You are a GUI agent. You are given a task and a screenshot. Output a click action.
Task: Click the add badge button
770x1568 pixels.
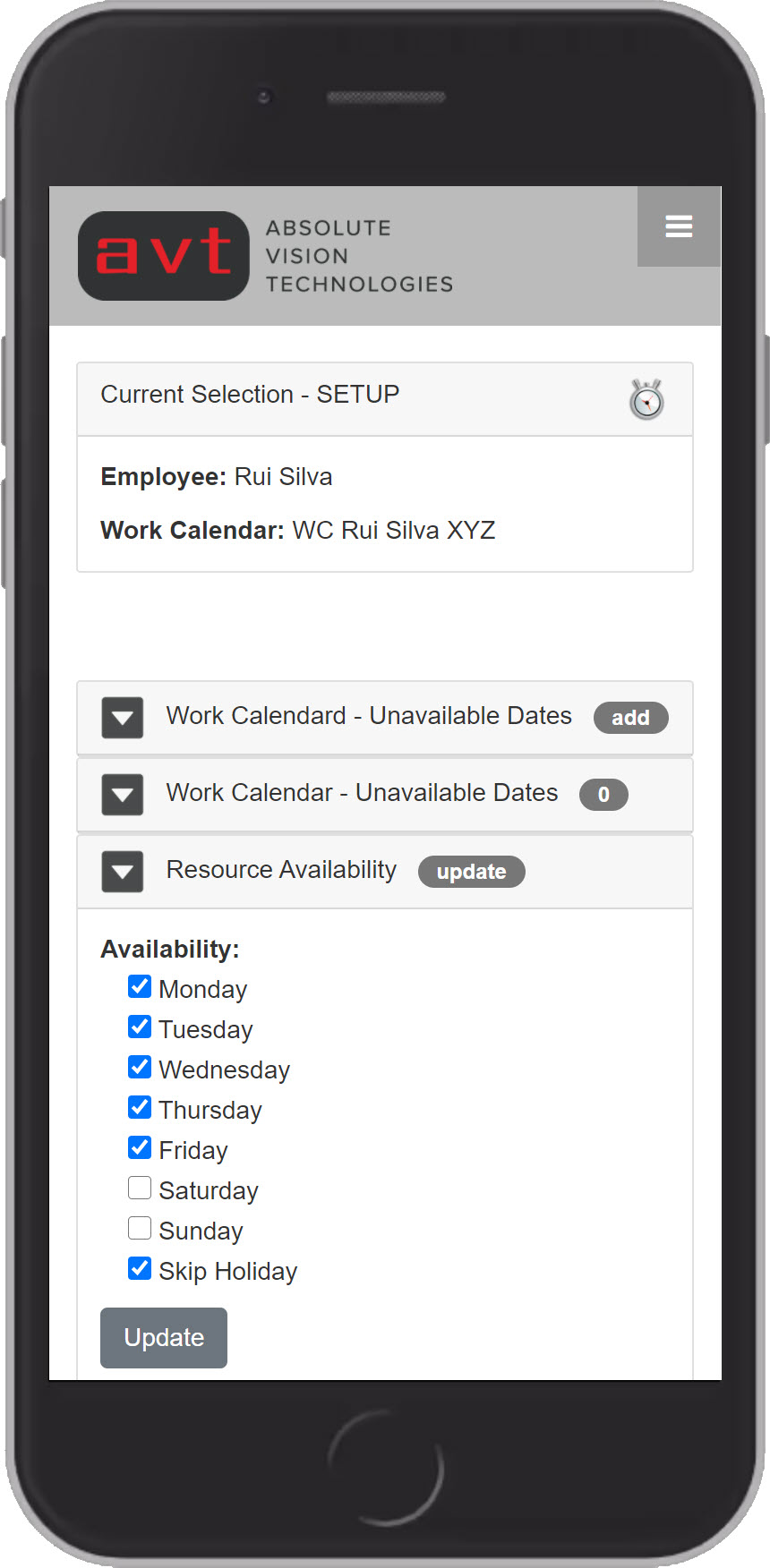click(630, 718)
